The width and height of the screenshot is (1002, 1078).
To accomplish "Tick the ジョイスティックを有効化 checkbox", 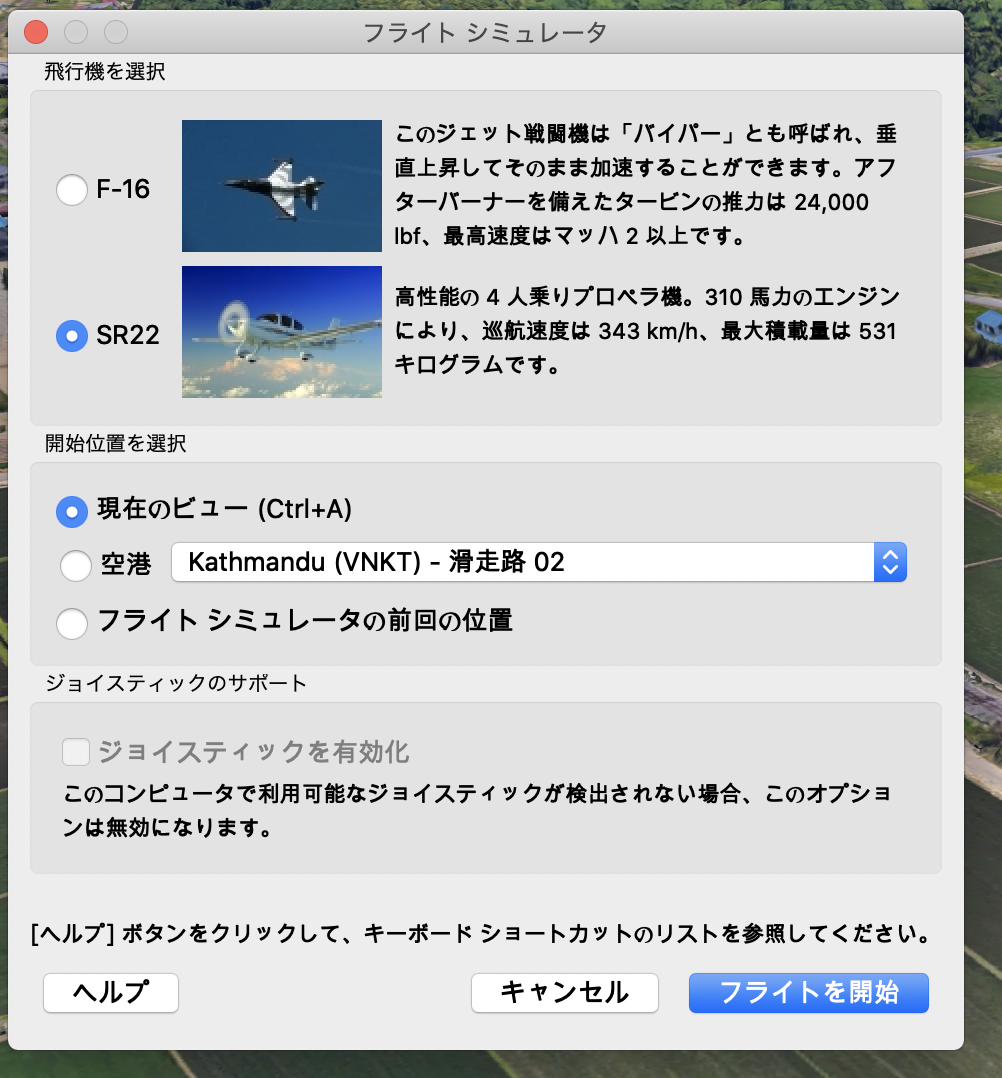I will 76,751.
